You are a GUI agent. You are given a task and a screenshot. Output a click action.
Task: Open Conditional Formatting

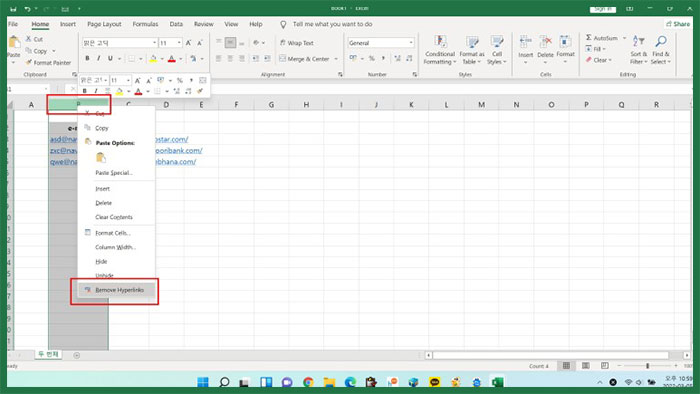coord(440,50)
